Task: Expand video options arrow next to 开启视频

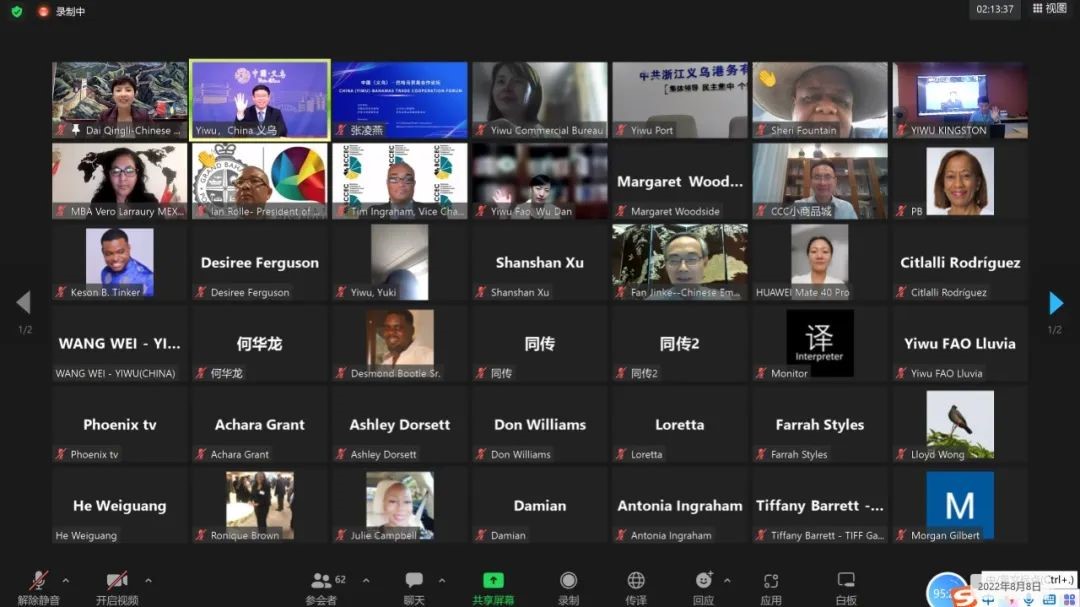Action: tap(148, 580)
